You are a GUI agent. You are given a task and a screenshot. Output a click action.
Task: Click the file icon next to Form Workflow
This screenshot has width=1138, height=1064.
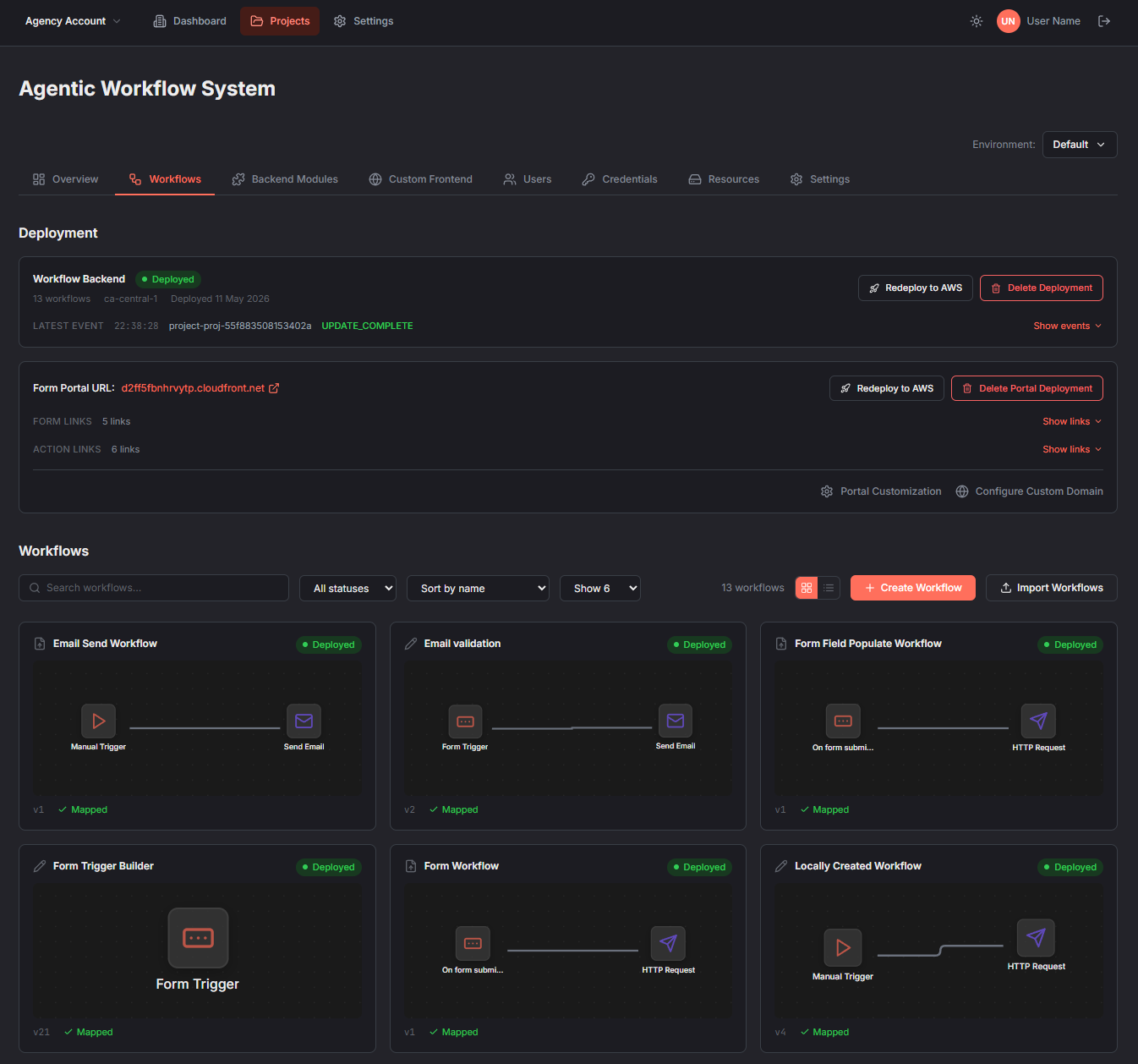coord(411,866)
